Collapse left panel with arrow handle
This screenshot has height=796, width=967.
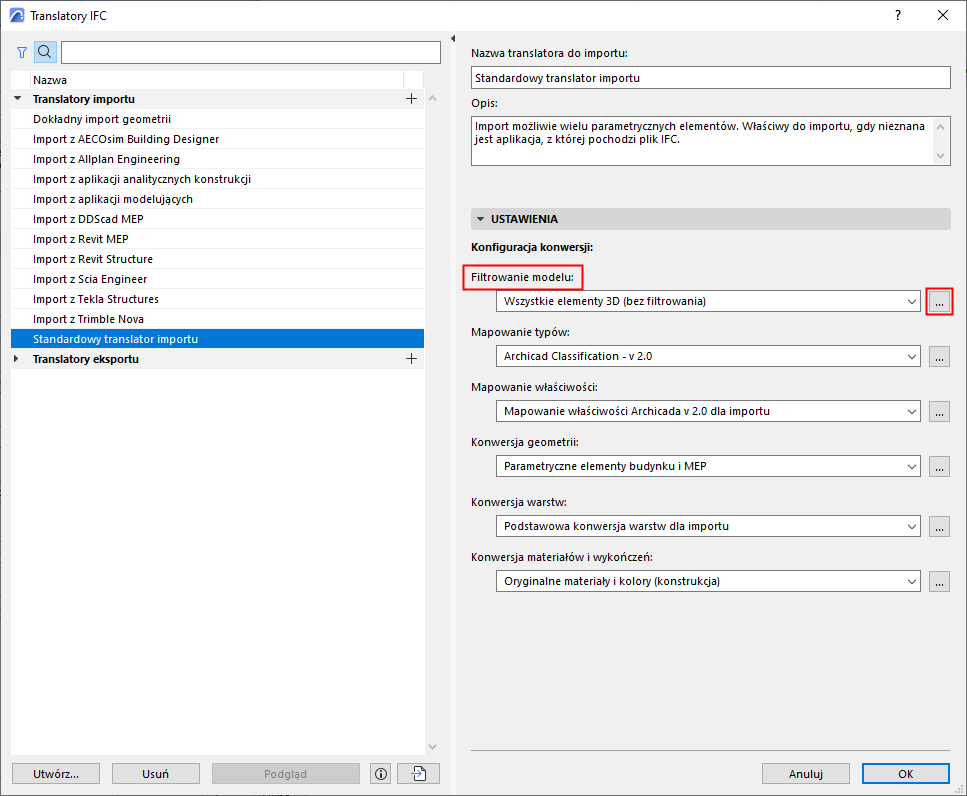pos(453,39)
